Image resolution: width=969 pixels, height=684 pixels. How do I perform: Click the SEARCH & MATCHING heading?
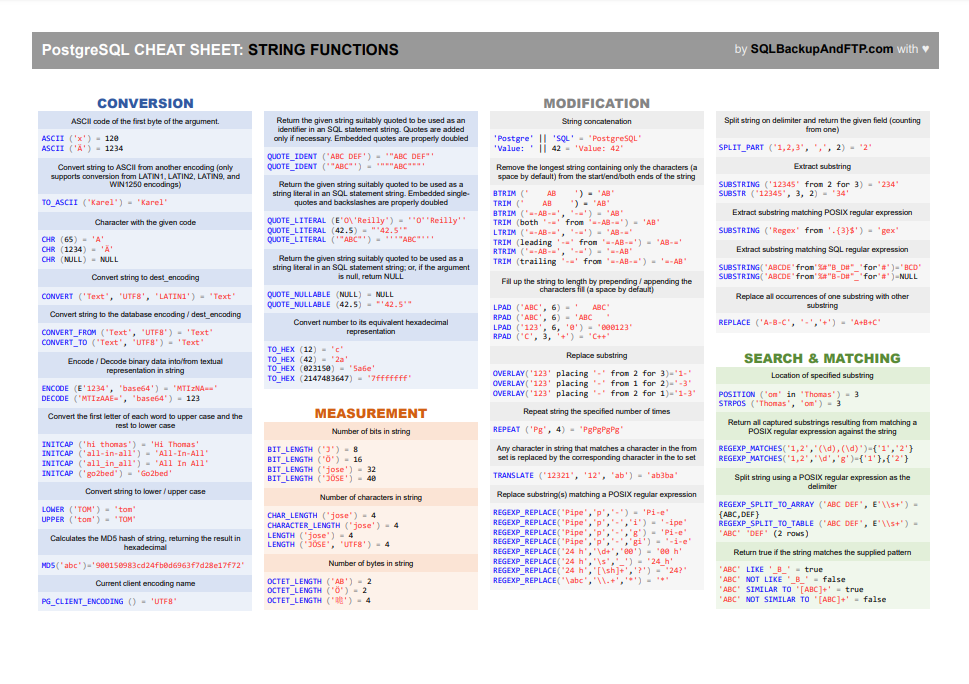pos(822,358)
